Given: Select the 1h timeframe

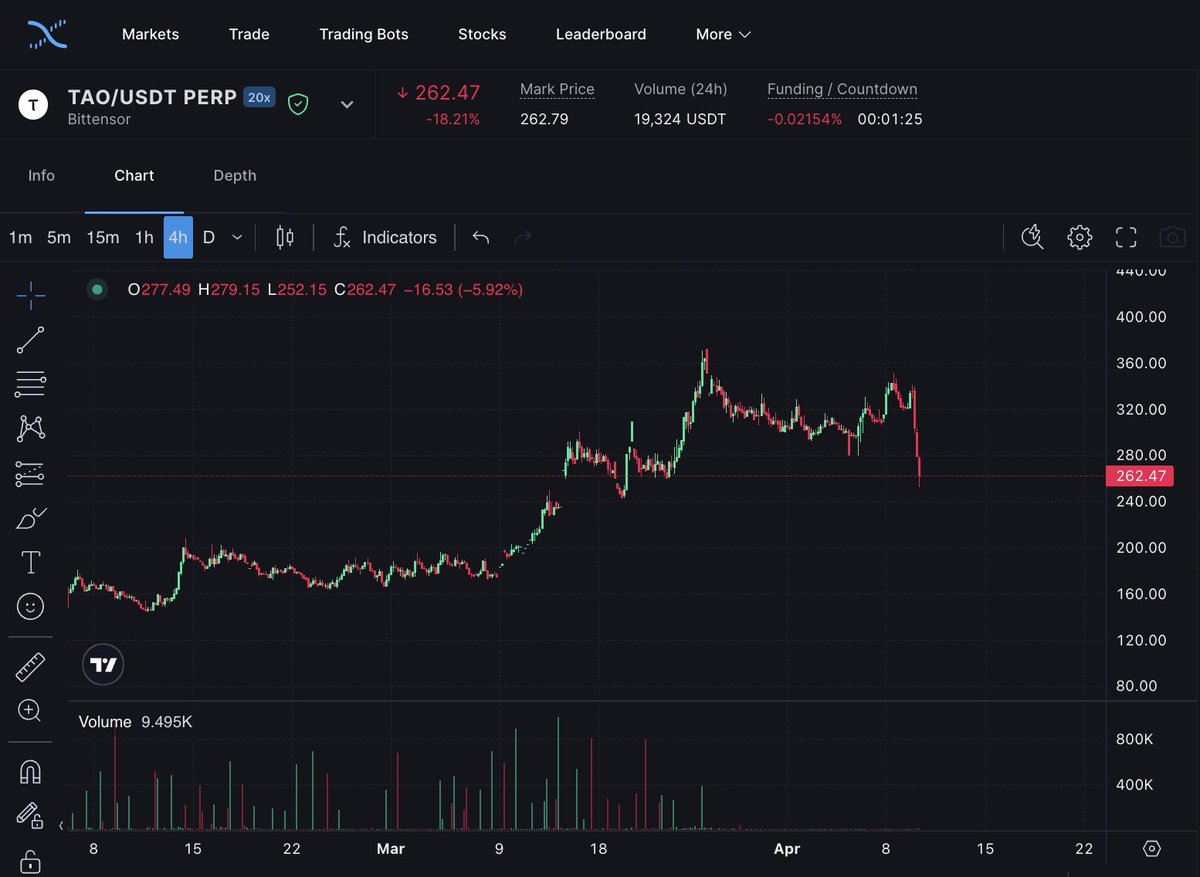Looking at the screenshot, I should tap(144, 237).
